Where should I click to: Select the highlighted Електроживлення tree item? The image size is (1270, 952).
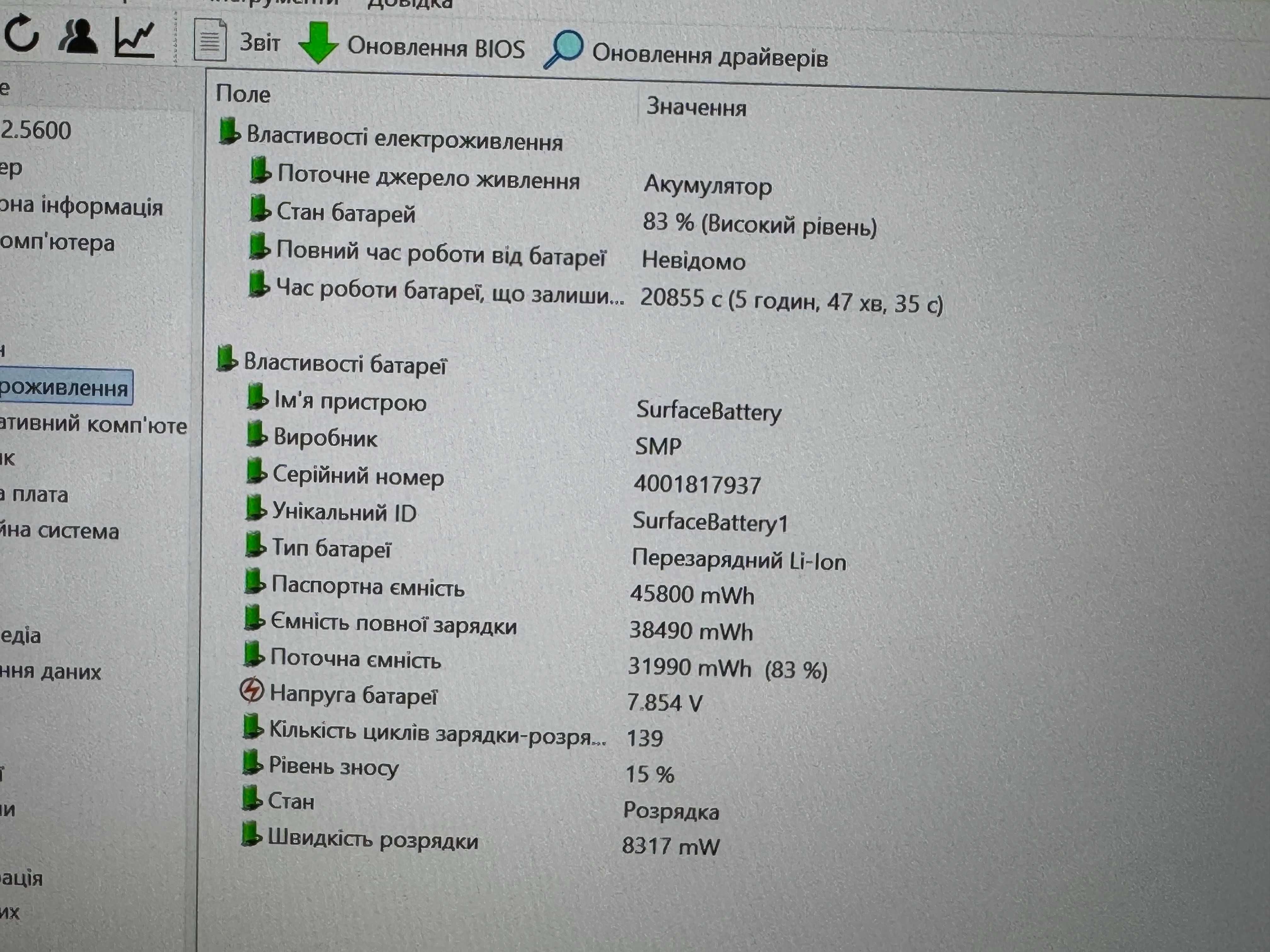coord(66,387)
